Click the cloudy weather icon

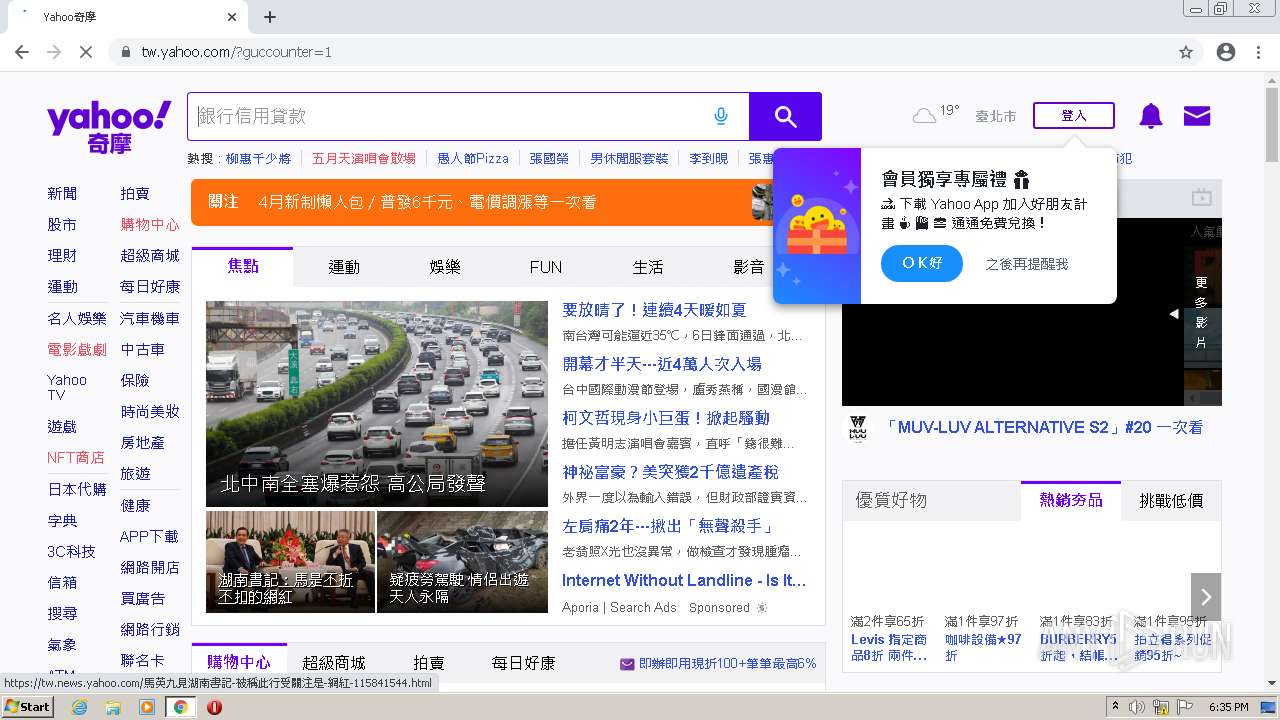click(x=924, y=116)
